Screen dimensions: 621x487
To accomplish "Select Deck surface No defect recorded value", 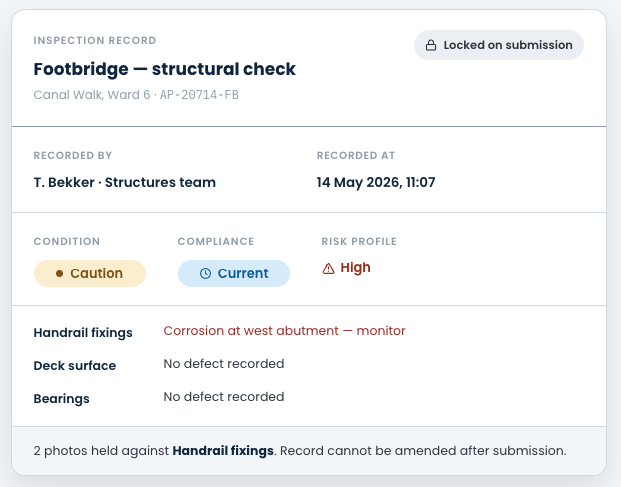I will (x=224, y=363).
